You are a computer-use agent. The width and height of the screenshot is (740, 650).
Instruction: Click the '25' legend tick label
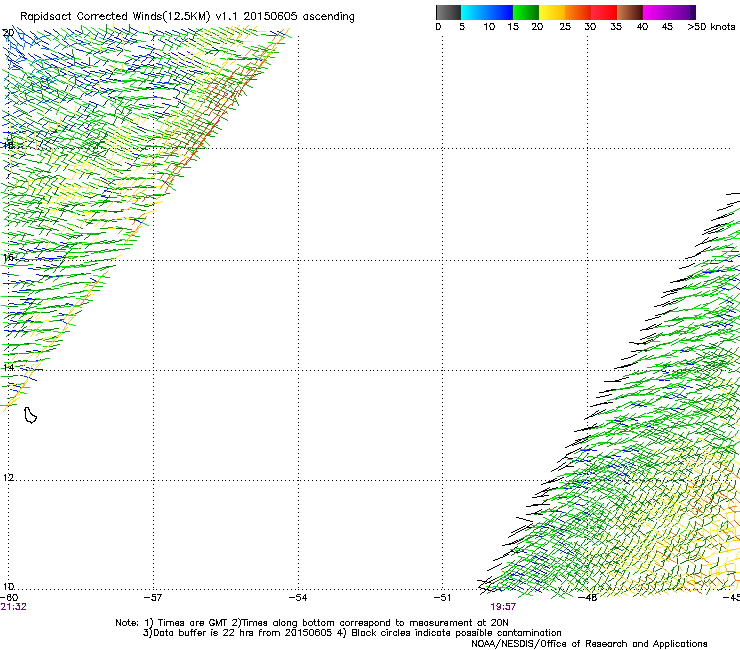[565, 27]
